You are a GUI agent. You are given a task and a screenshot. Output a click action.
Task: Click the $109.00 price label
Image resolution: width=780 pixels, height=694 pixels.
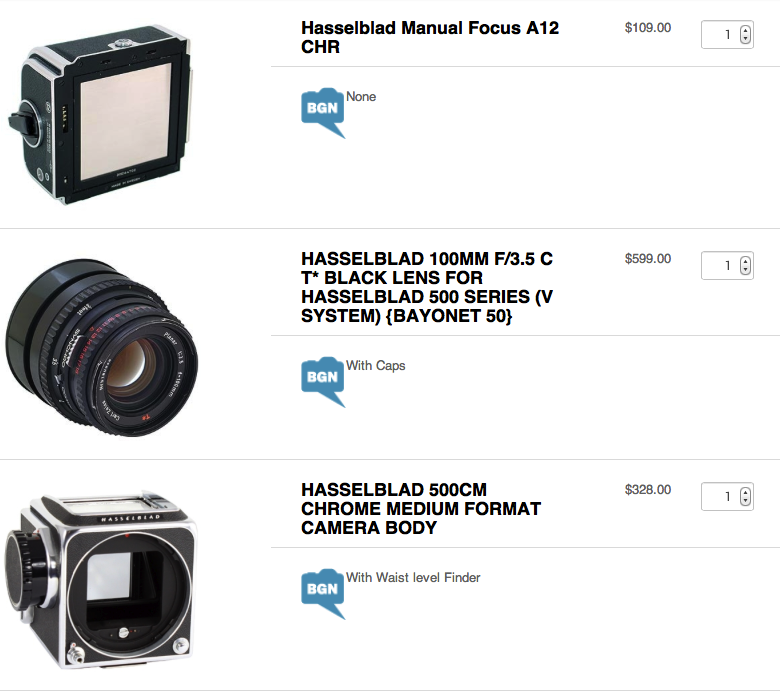coord(648,28)
